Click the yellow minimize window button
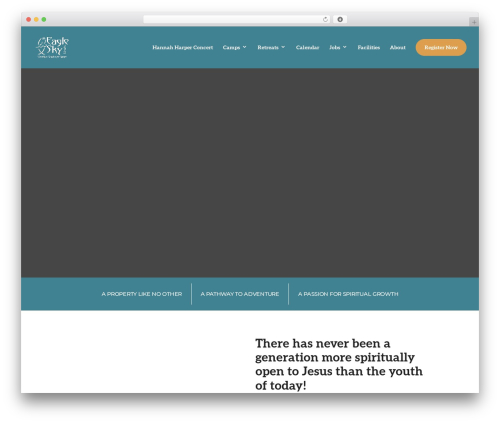 (x=36, y=19)
